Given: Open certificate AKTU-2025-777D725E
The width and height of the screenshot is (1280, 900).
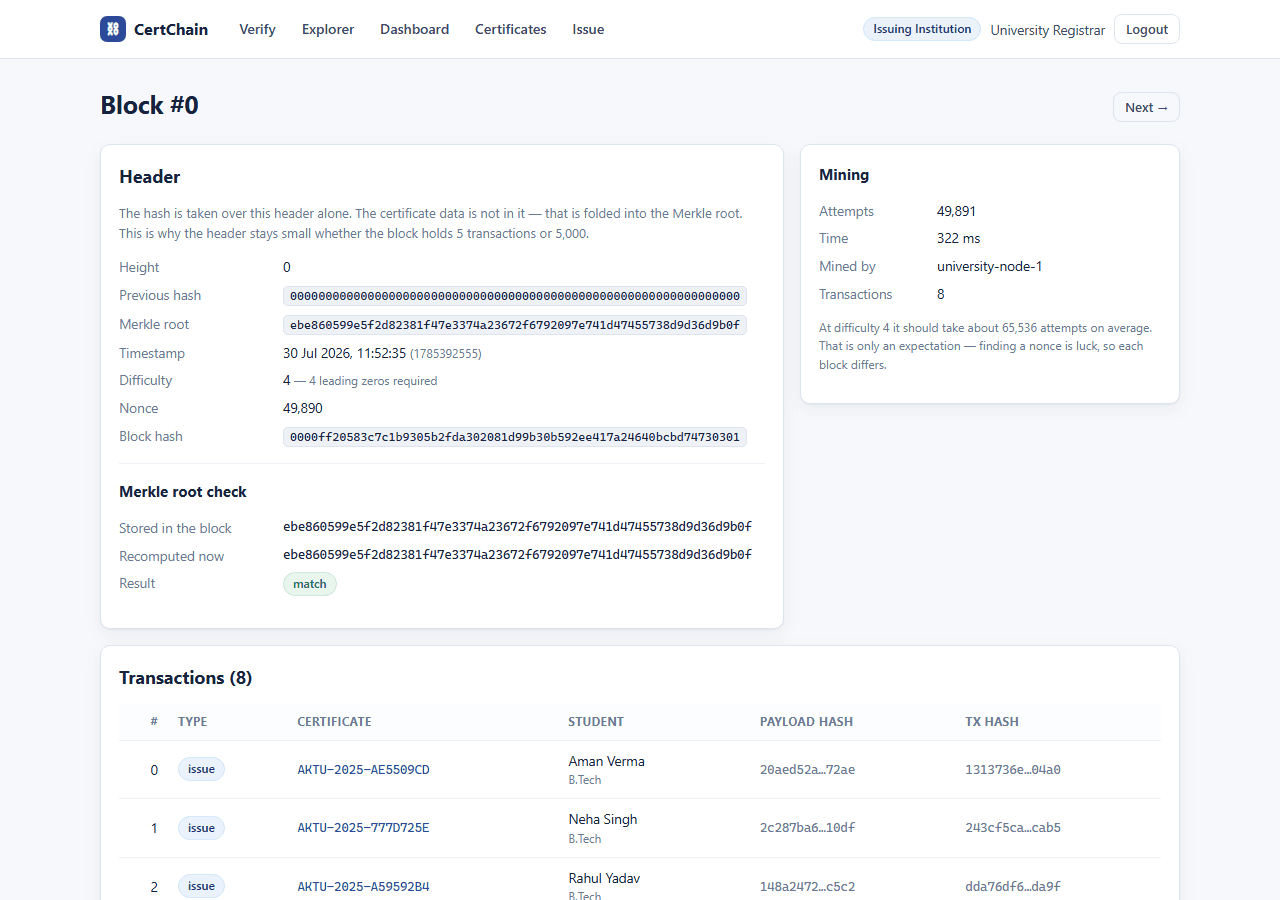Looking at the screenshot, I should coord(363,828).
